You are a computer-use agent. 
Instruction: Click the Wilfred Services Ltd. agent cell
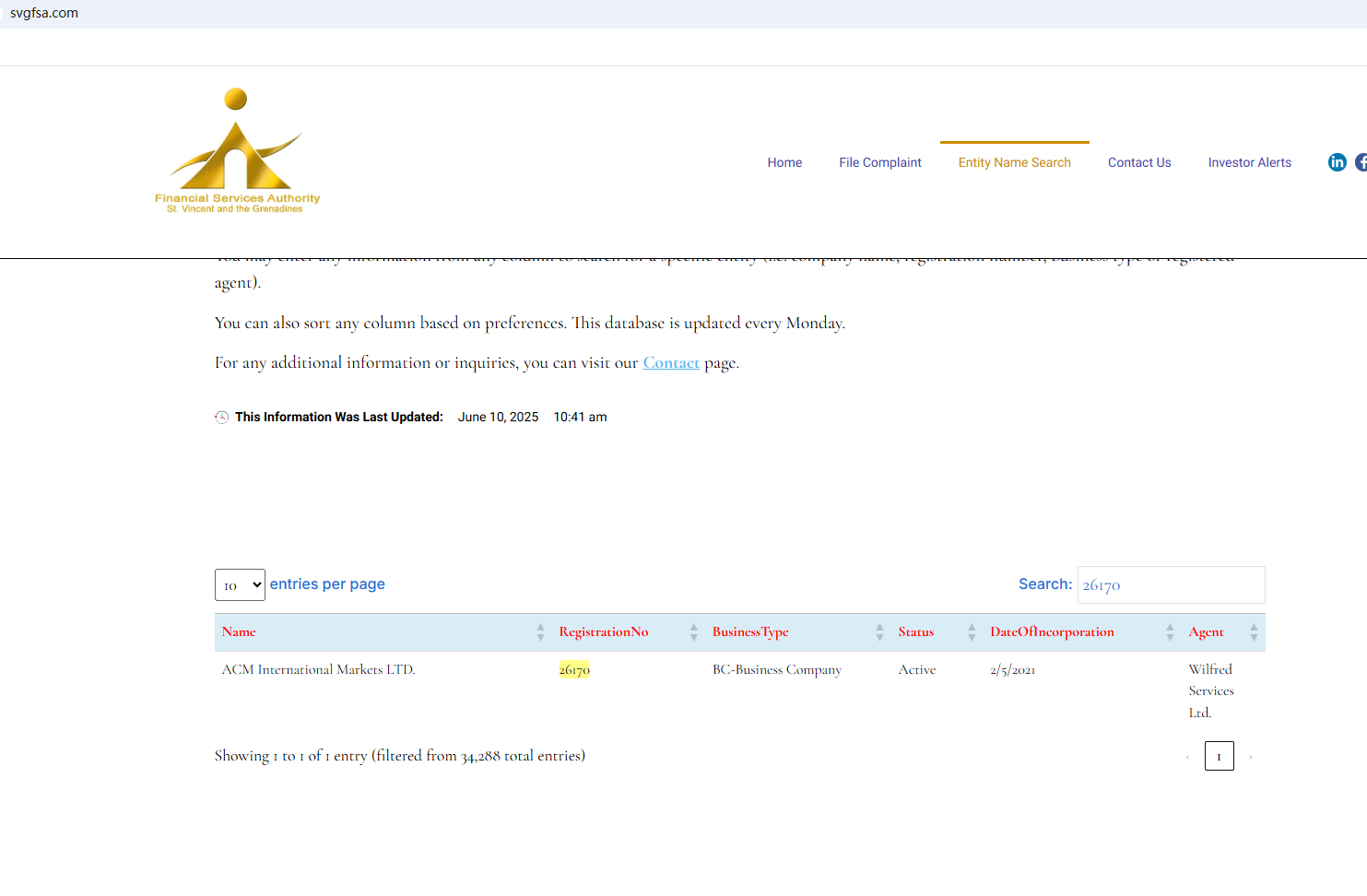click(x=1211, y=691)
